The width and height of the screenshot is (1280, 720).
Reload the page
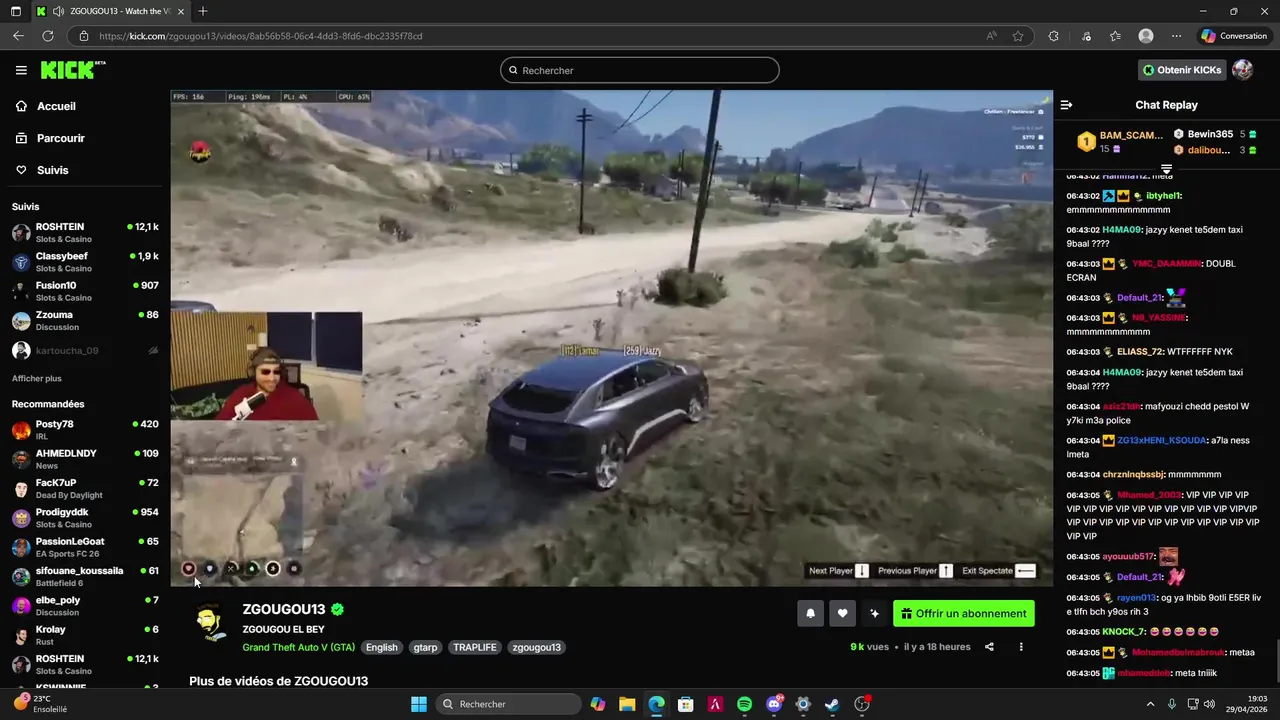pos(47,36)
